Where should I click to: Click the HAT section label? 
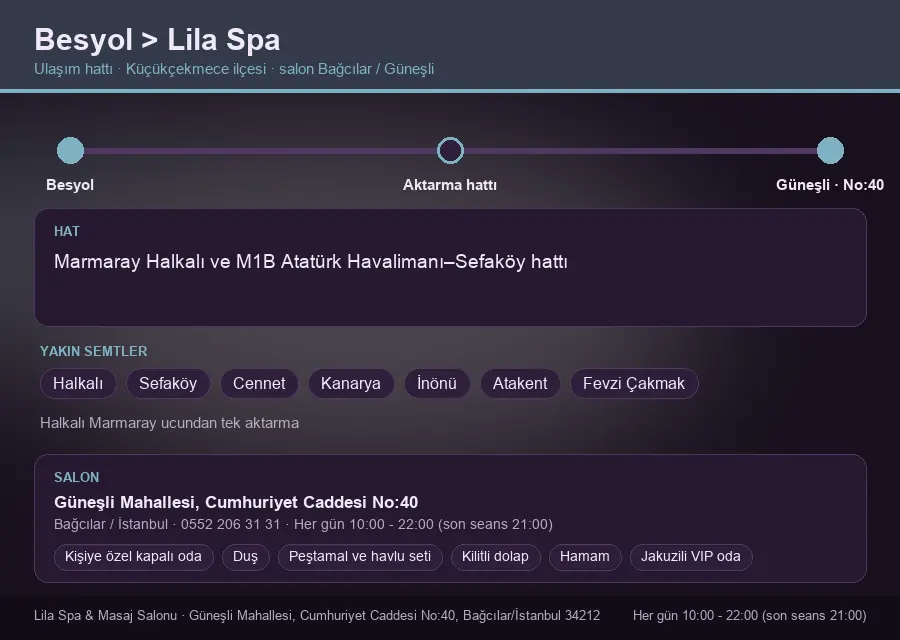pos(67,231)
